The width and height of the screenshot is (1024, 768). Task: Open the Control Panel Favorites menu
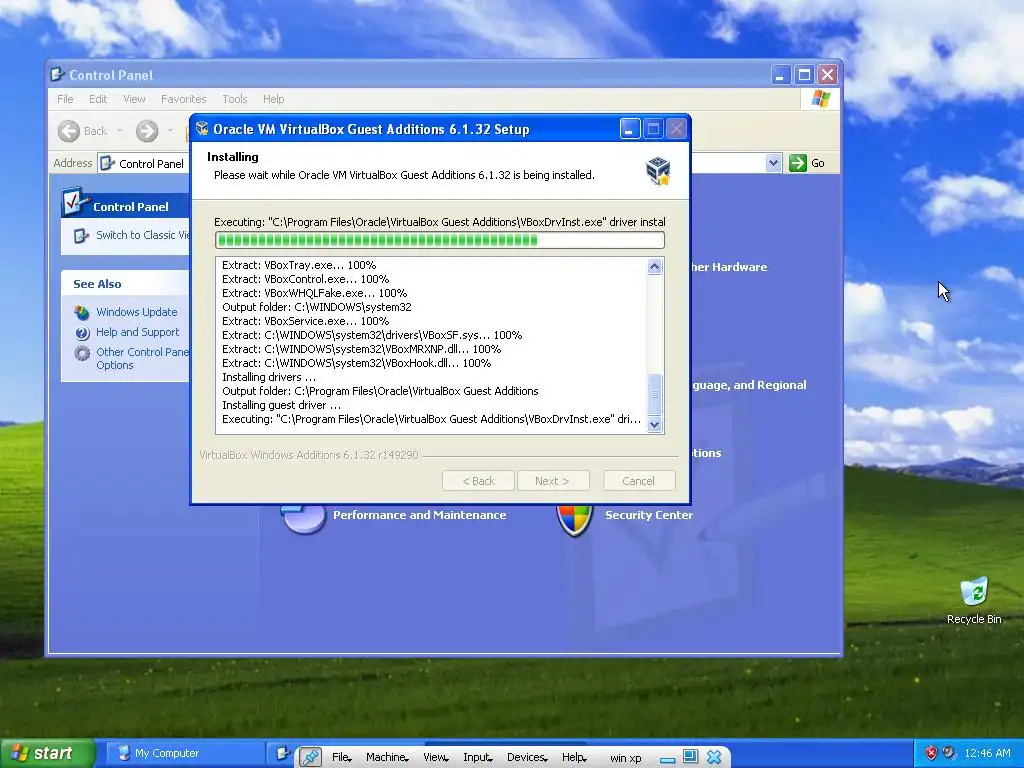point(184,99)
